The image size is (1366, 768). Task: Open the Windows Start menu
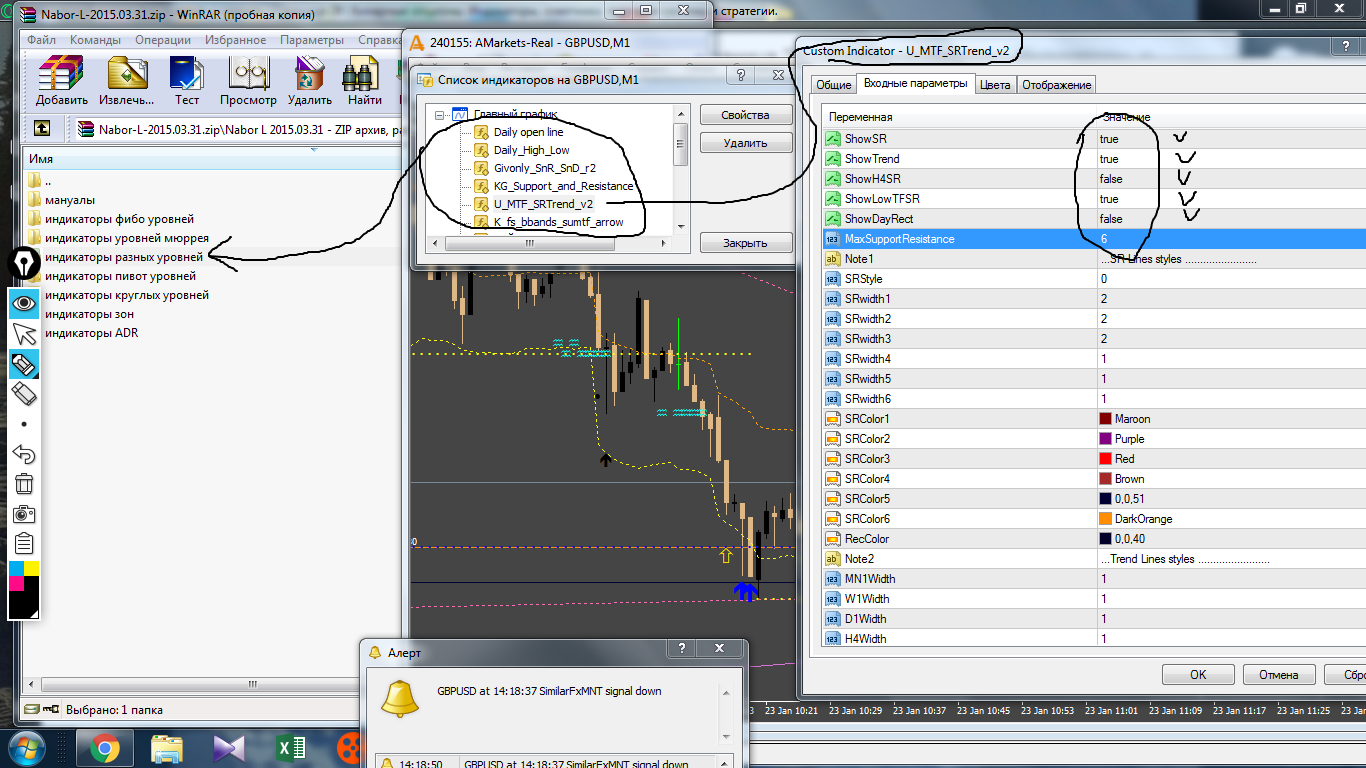(27, 748)
